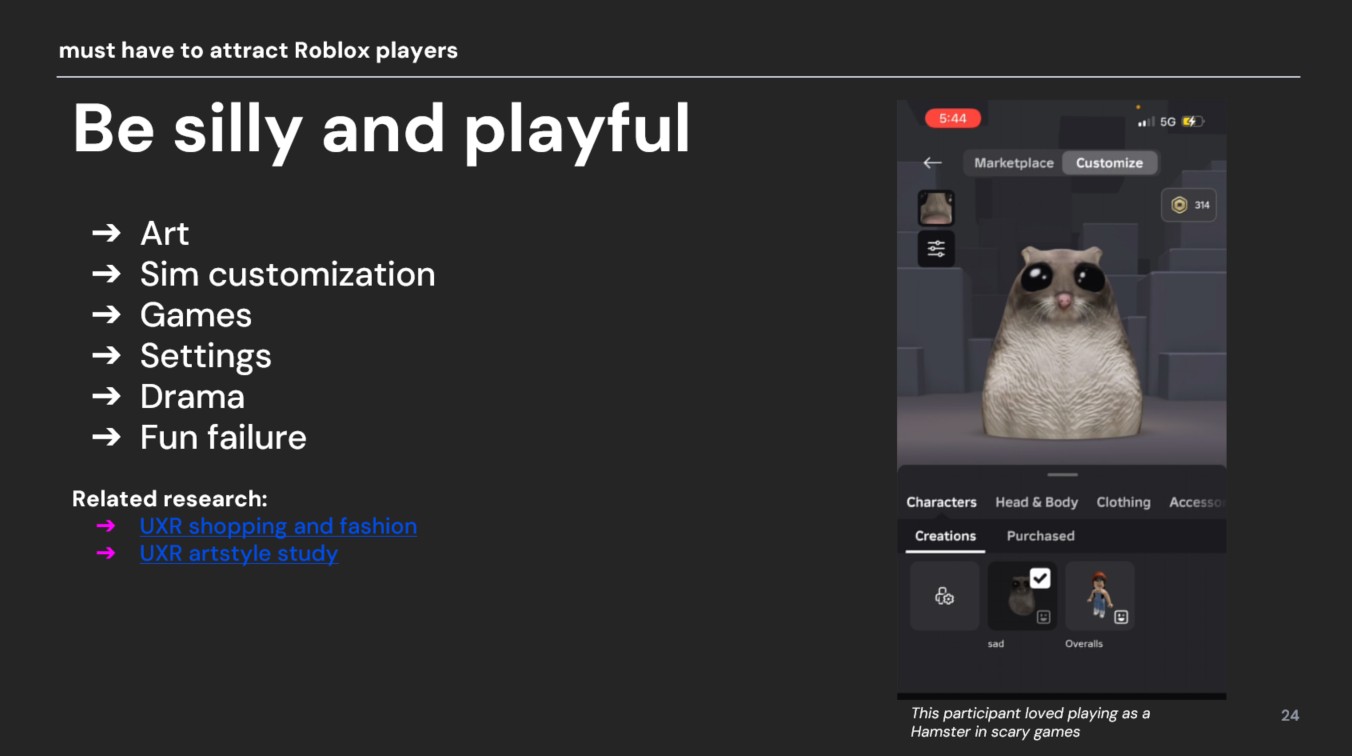Click the 'Games' bullet text
Screen dimensions: 1352x756
pyautogui.click(x=195, y=315)
